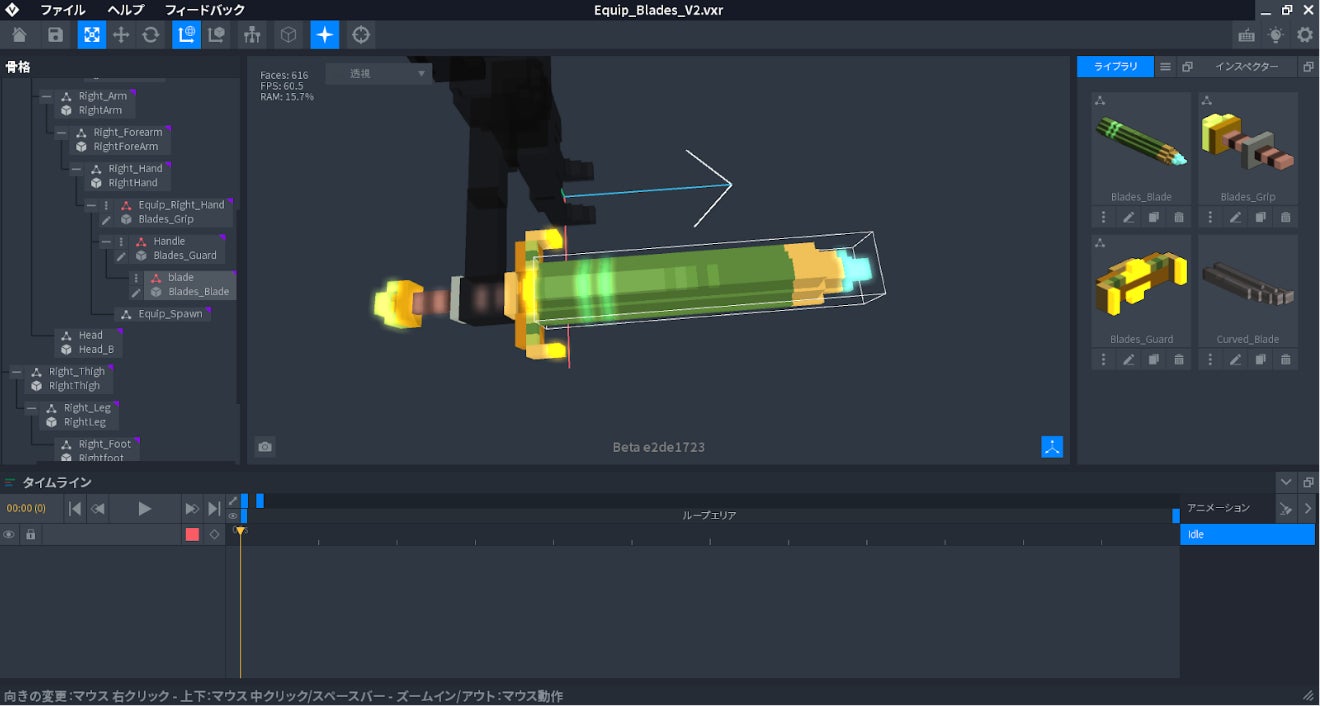Collapse the Right_Forearm tree node

[x=61, y=132]
